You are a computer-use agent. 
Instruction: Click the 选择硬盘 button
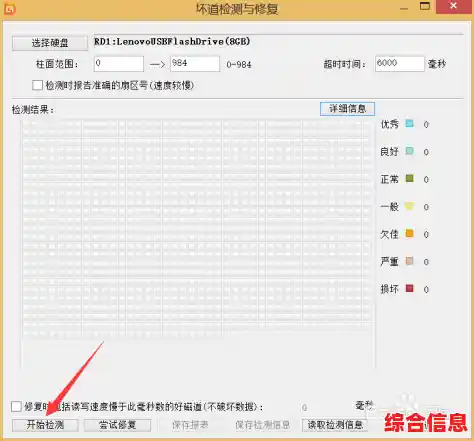coord(50,43)
